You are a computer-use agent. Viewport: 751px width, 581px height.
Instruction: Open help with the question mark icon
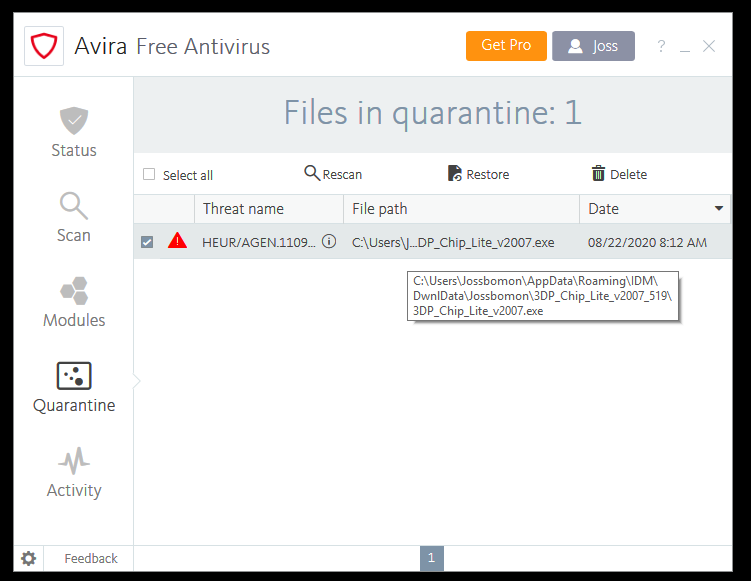(661, 46)
